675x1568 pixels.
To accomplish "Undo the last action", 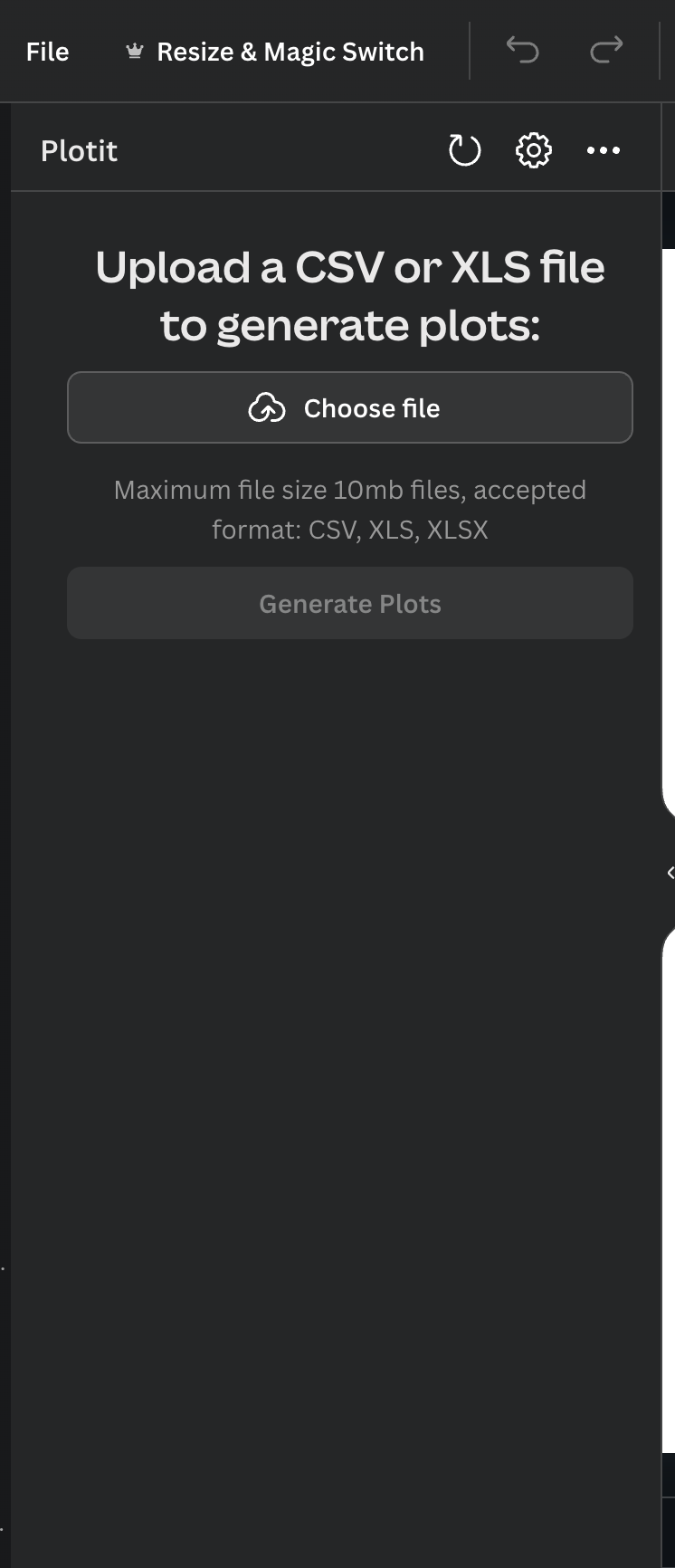I will (522, 50).
